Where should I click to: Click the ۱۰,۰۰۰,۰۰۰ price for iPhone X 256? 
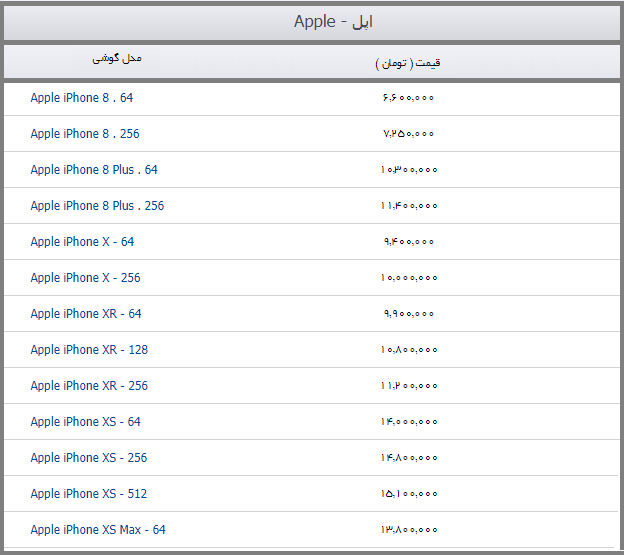point(409,278)
